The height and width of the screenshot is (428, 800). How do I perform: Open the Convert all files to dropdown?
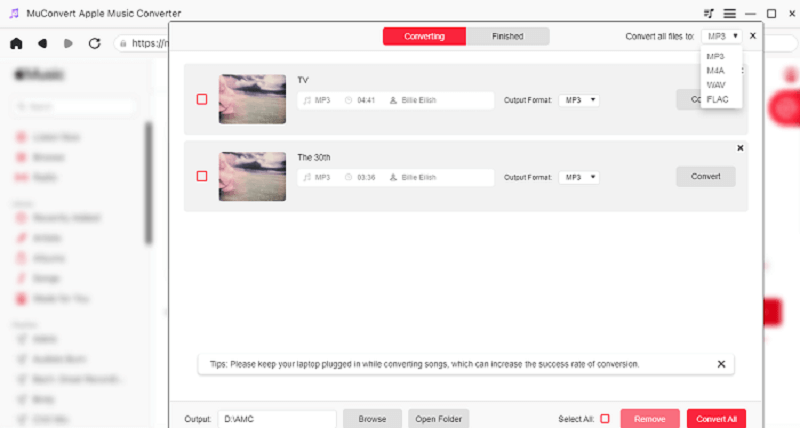coord(721,36)
